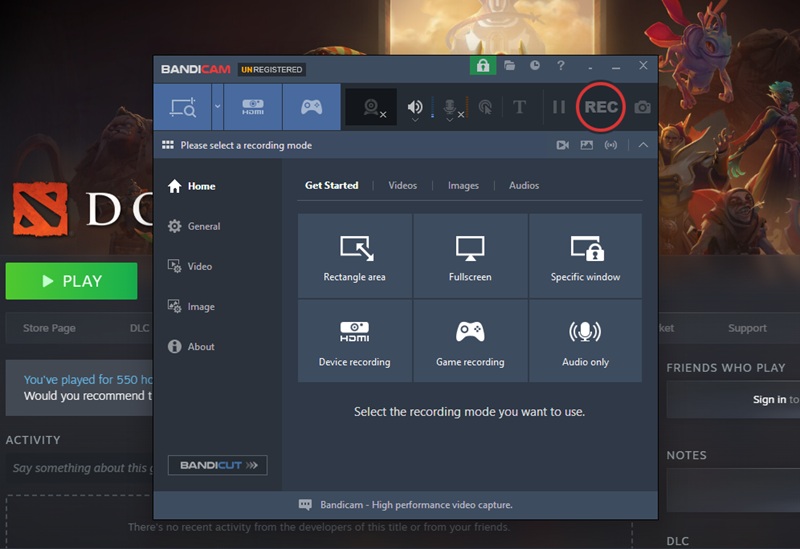Open BANDICUT link button
This screenshot has height=549, width=800.
coord(217,465)
